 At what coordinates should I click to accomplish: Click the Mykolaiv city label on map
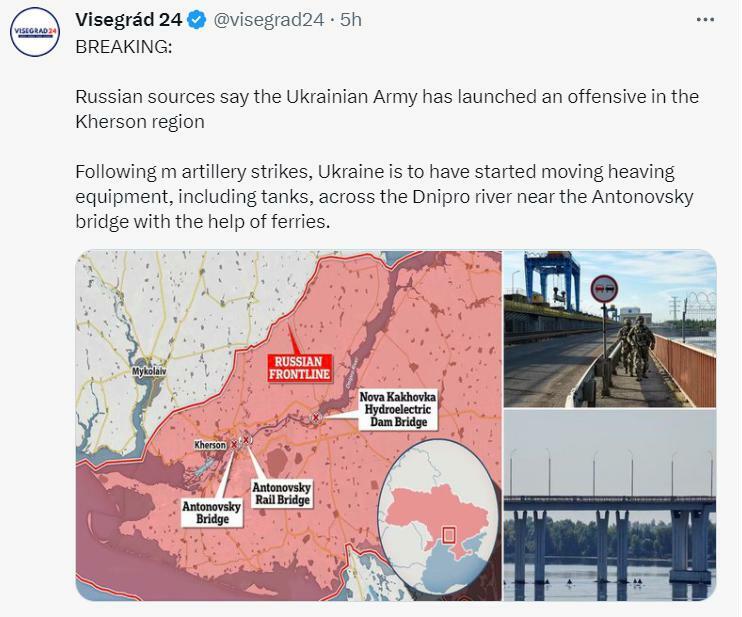point(149,371)
